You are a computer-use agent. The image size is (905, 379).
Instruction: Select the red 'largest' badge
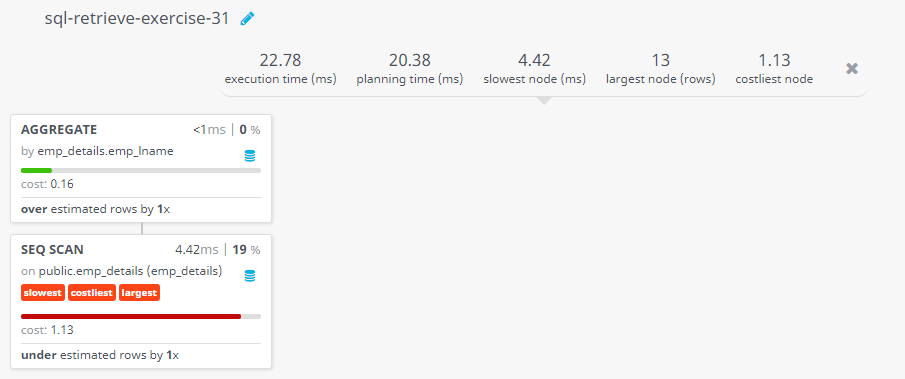tap(139, 293)
